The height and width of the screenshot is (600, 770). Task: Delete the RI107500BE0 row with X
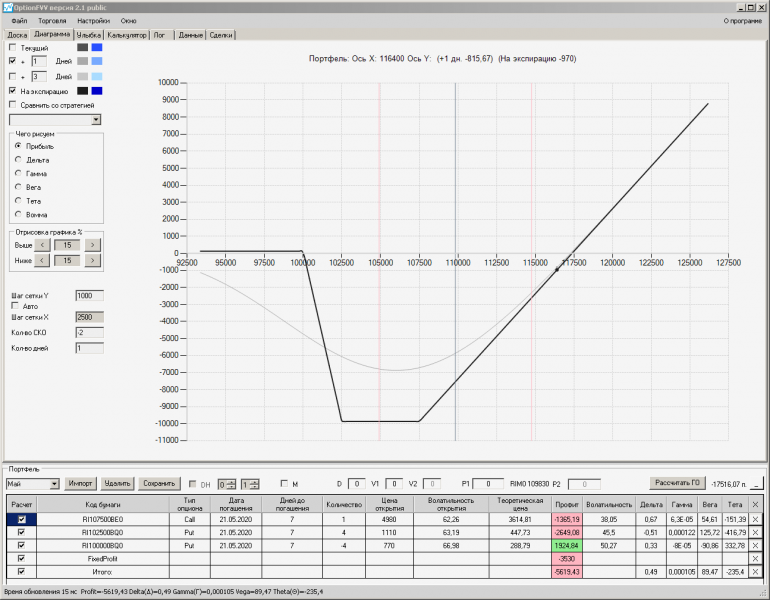[x=755, y=519]
